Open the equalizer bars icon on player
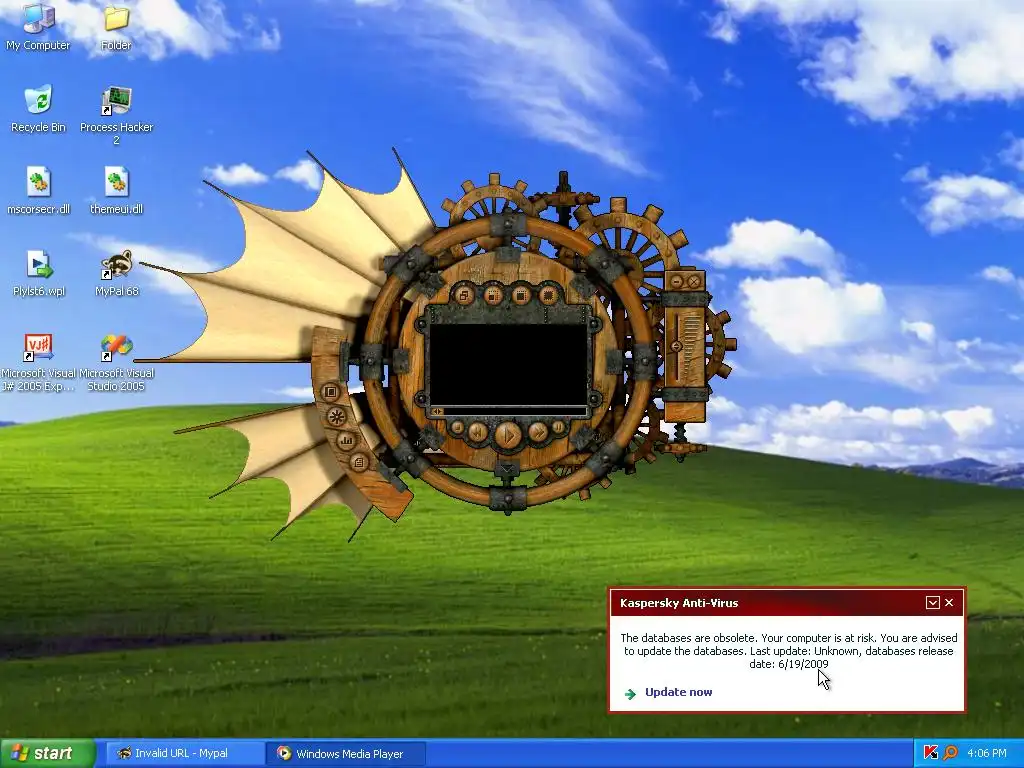Screen dimensions: 1024x768 pos(346,441)
